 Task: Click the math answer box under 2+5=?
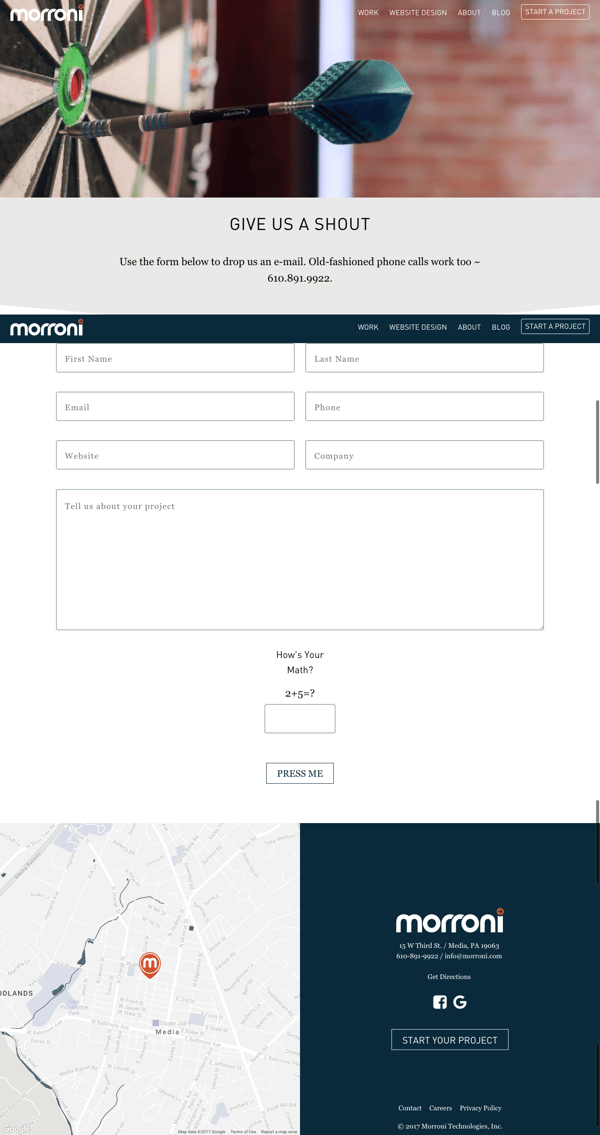(300, 718)
